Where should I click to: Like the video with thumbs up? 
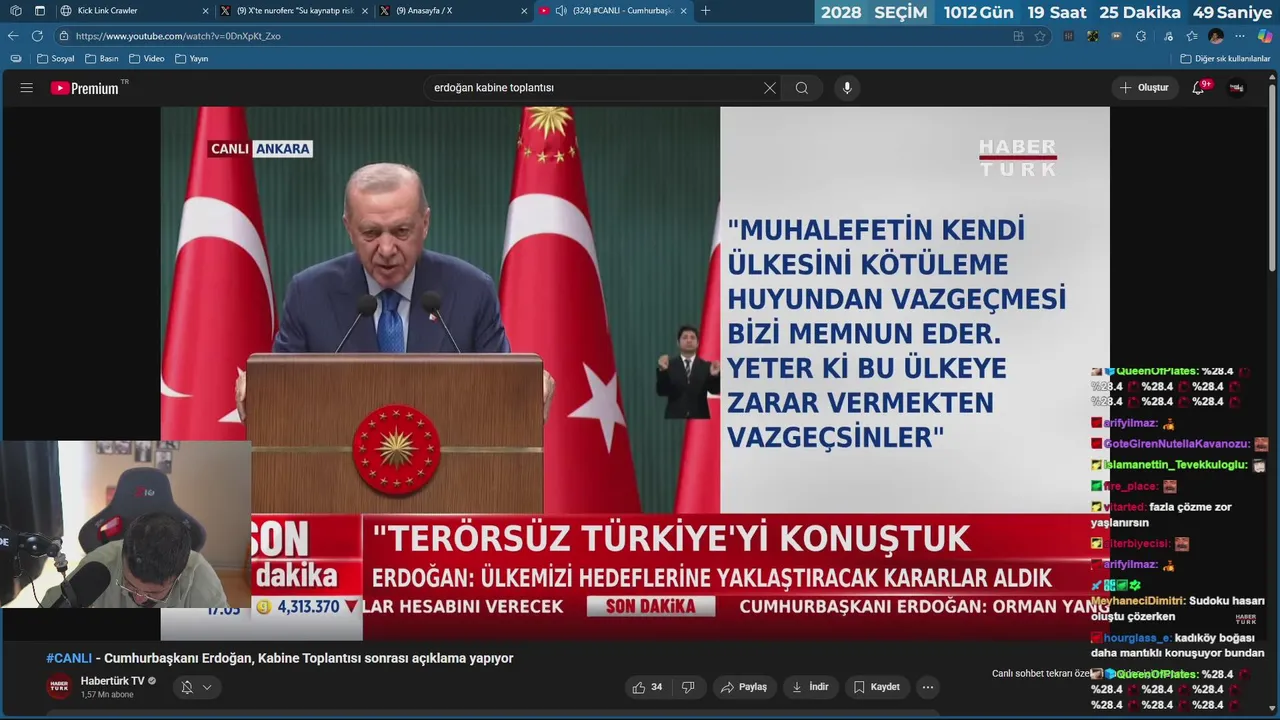click(x=647, y=687)
